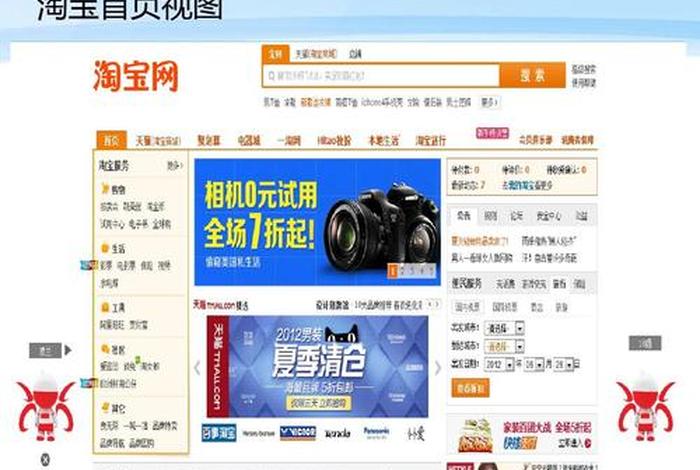Image resolution: width=700 pixels, height=470 pixels.
Task: Open the 会员俱乐部 link
Action: pyautogui.click(x=535, y=140)
